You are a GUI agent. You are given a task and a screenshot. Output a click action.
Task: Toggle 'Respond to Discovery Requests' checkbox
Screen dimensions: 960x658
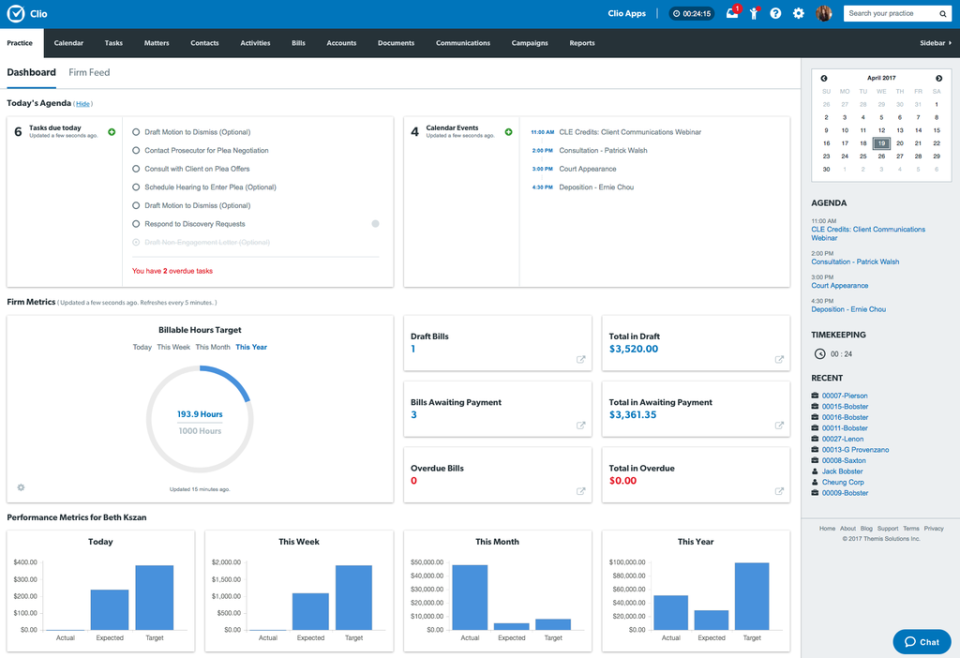[x=135, y=224]
